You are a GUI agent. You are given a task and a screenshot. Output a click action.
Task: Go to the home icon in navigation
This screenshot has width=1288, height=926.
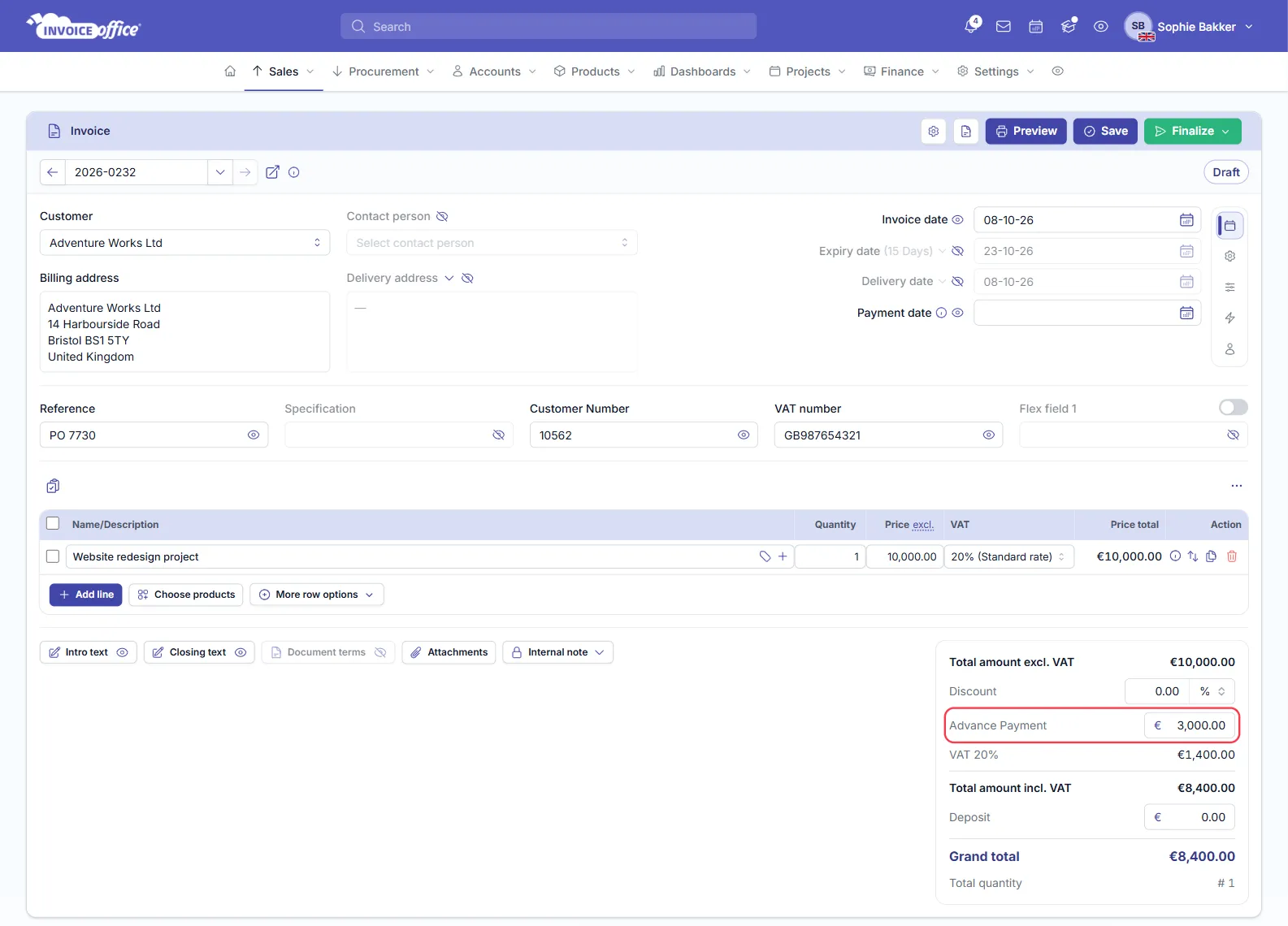pos(230,71)
